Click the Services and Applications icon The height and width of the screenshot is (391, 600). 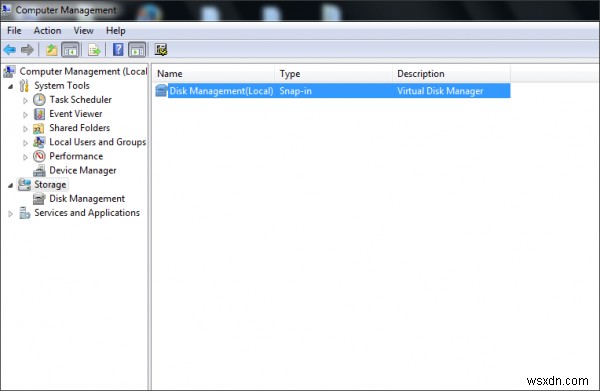point(24,213)
